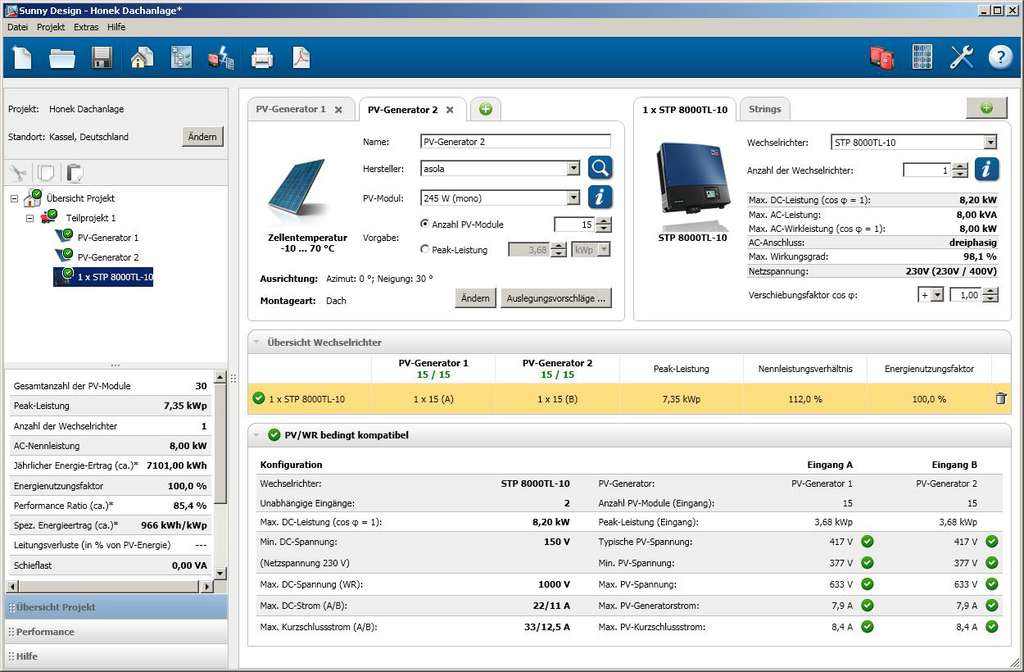Image resolution: width=1024 pixels, height=672 pixels.
Task: Open the Hersteller dropdown showing asola
Action: [x=500, y=168]
